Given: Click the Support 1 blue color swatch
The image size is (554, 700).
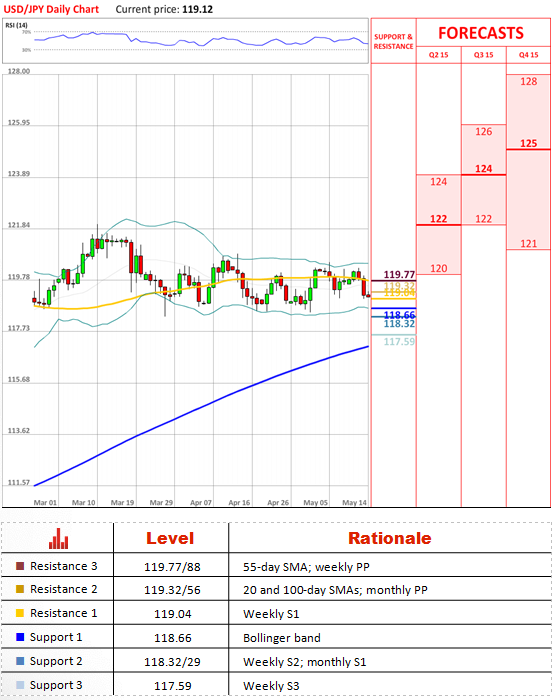Looking at the screenshot, I should [x=20, y=637].
